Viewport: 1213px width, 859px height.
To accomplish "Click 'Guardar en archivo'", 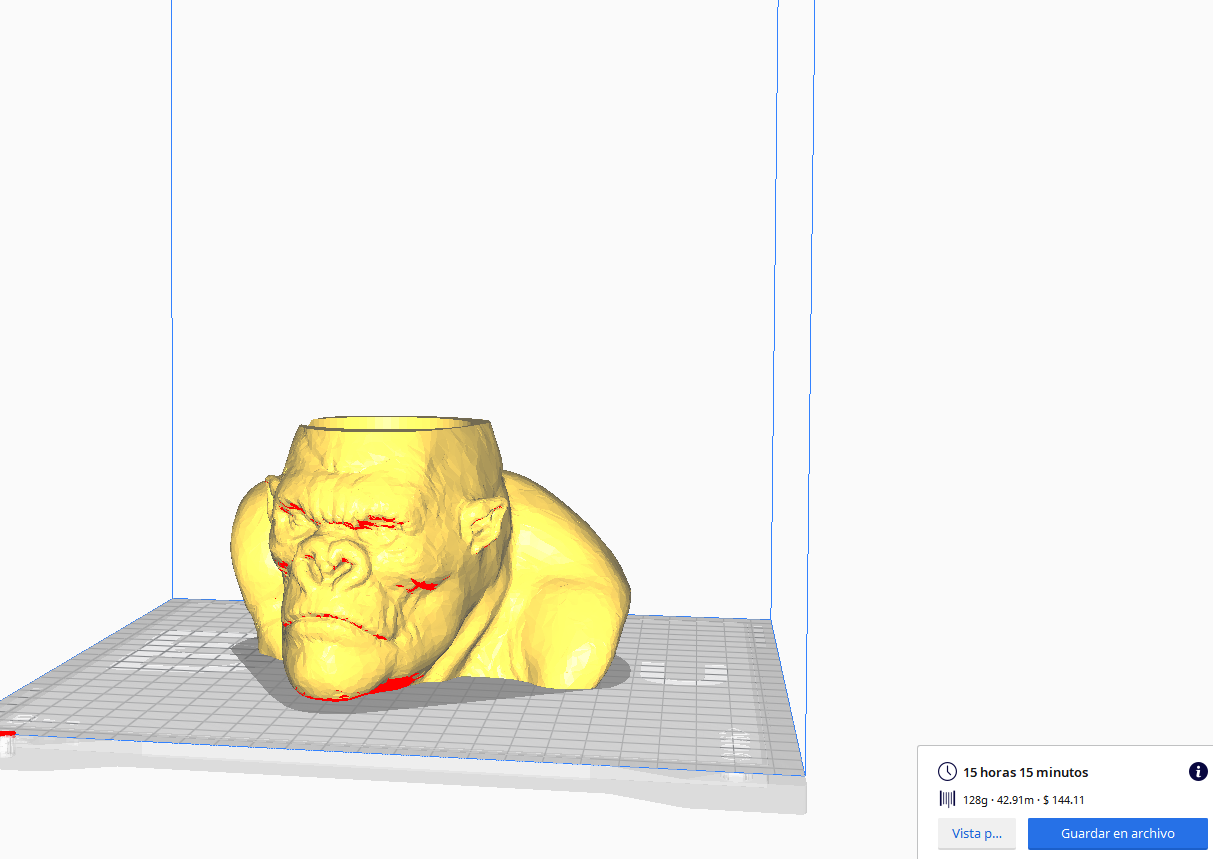I will (x=1118, y=833).
